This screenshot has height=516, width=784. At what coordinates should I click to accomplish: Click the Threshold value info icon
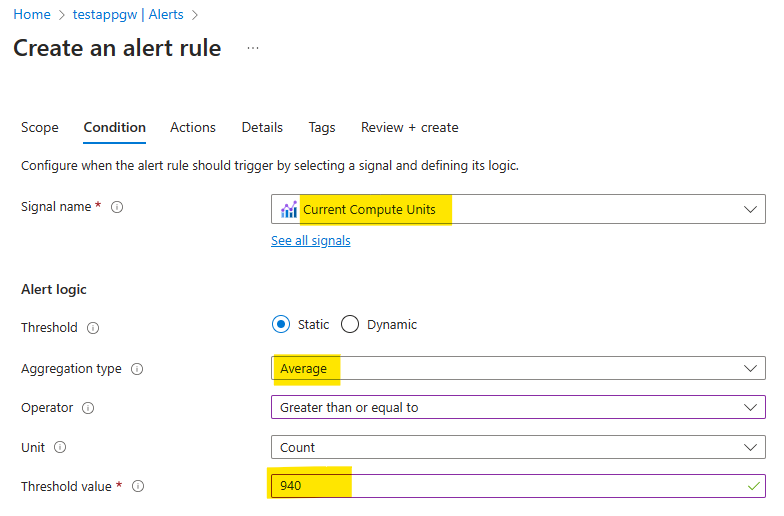click(x=138, y=487)
